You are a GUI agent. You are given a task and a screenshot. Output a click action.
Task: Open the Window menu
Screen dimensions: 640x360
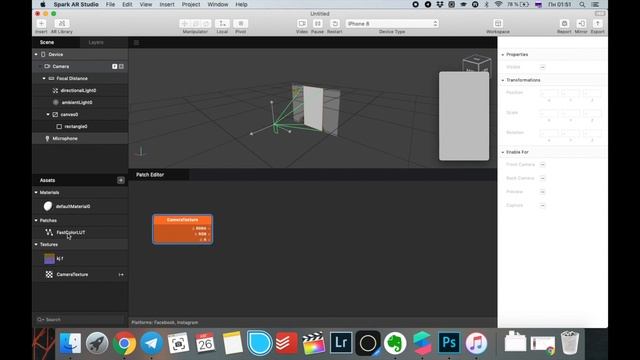click(x=218, y=4)
